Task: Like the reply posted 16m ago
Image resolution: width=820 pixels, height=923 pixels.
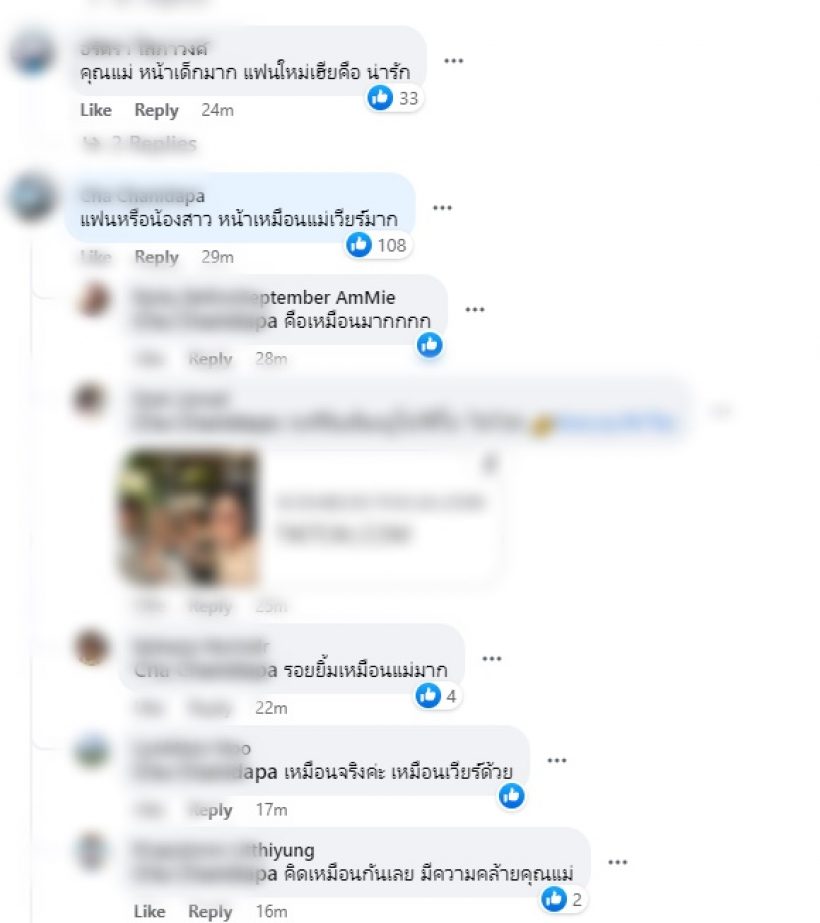Action: [x=150, y=911]
